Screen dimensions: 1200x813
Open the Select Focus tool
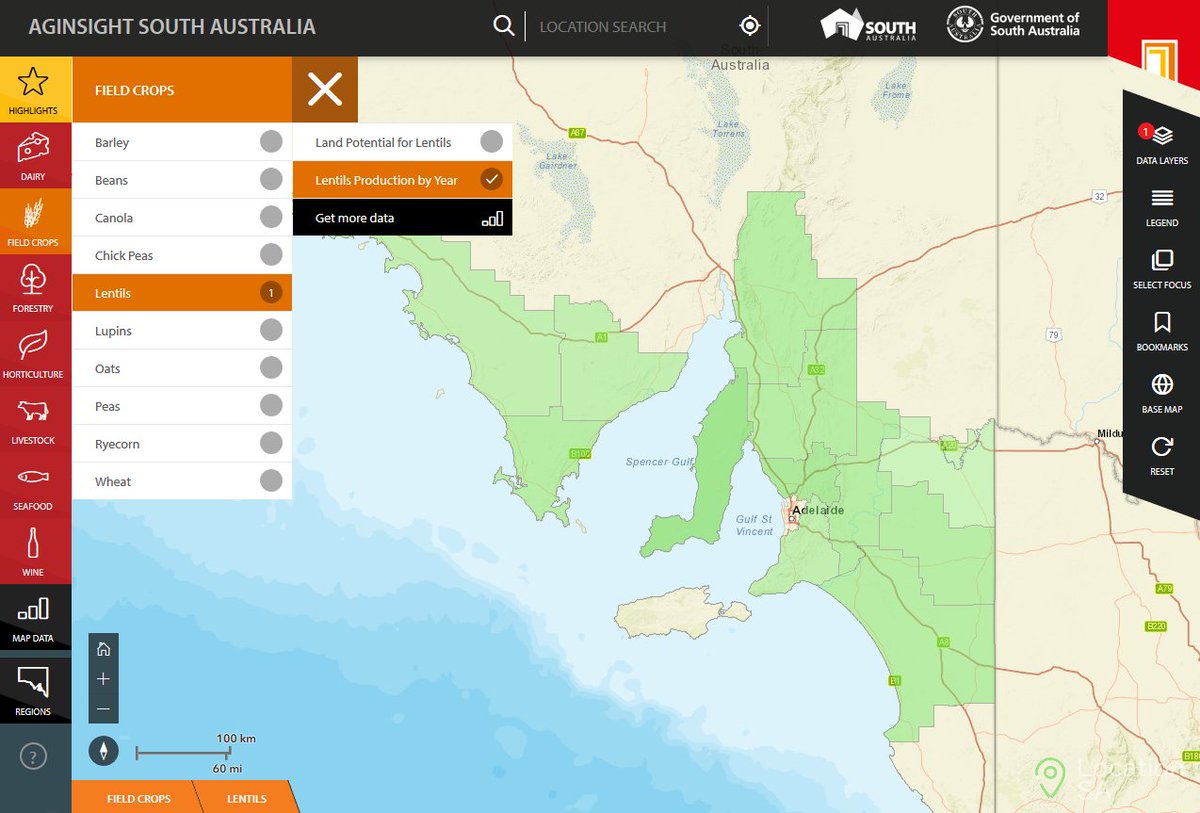click(x=1162, y=269)
